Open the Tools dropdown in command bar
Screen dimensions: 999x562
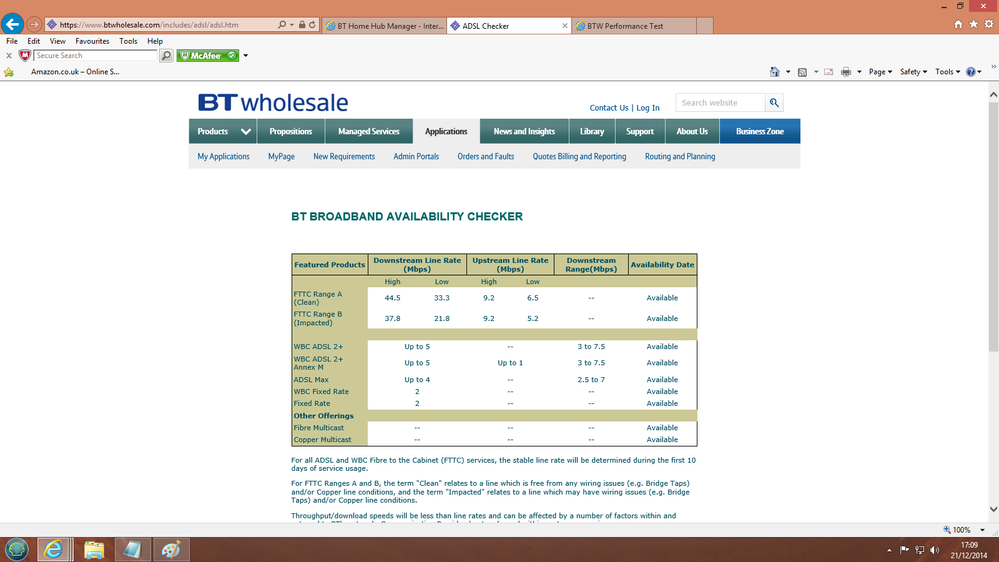coord(947,72)
